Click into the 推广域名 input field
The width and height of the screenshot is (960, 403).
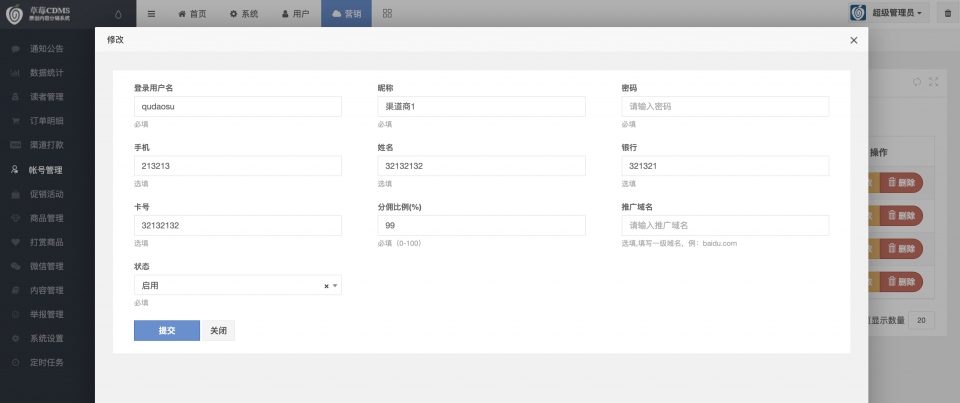click(725, 225)
